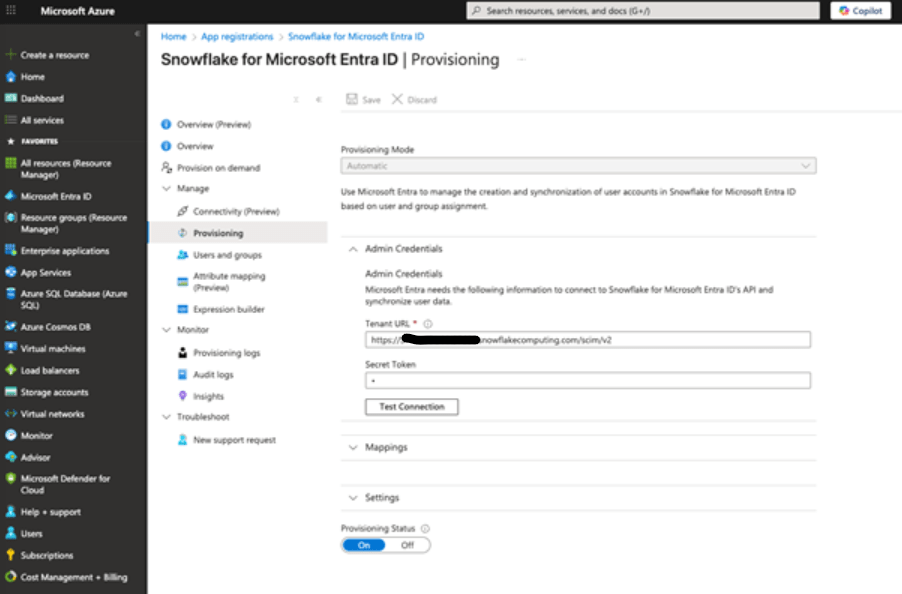Screen dimensions: 902x594
Task: Open Microsoft Defender for Cloud shield icon
Action: tap(10, 478)
